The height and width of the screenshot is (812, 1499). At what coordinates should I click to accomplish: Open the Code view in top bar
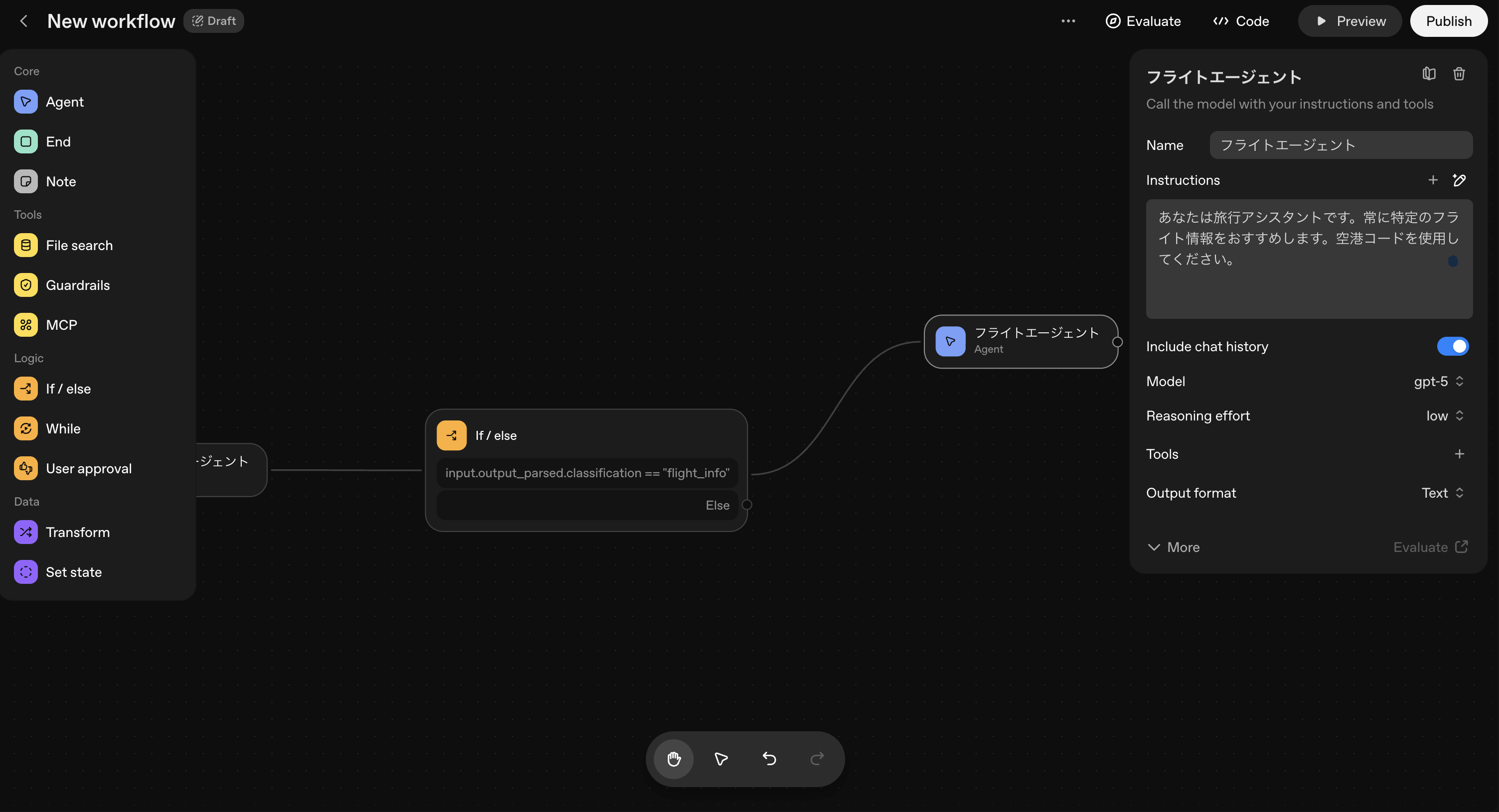click(x=1241, y=21)
